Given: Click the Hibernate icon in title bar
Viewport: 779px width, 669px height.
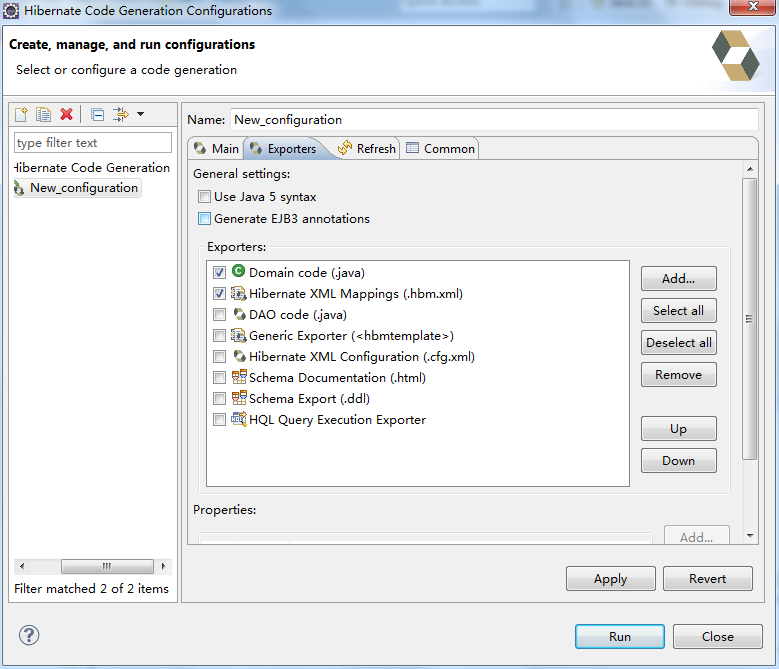Looking at the screenshot, I should pyautogui.click(x=11, y=10).
